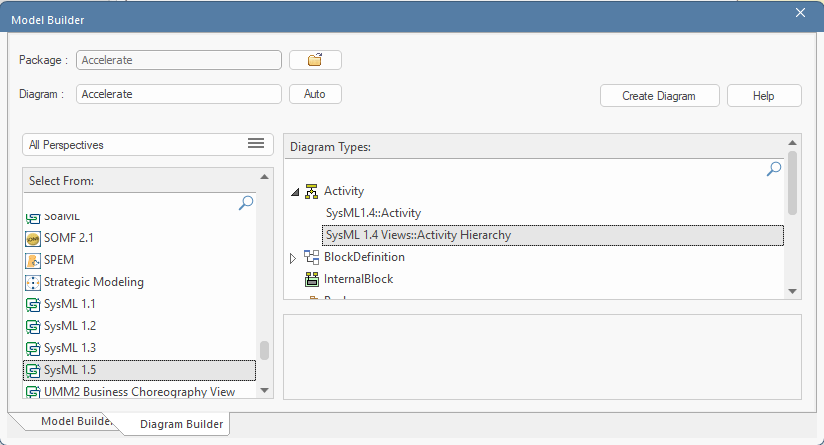Expand the BlockDefinition tree node
The image size is (824, 445).
click(293, 257)
